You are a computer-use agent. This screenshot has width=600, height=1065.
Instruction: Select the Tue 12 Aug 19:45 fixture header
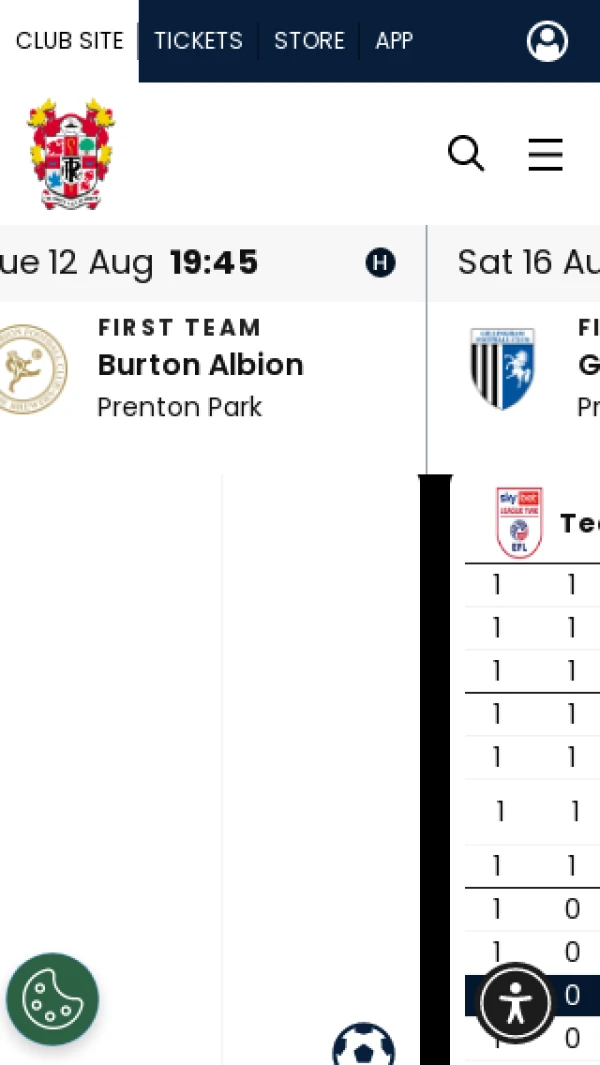213,263
